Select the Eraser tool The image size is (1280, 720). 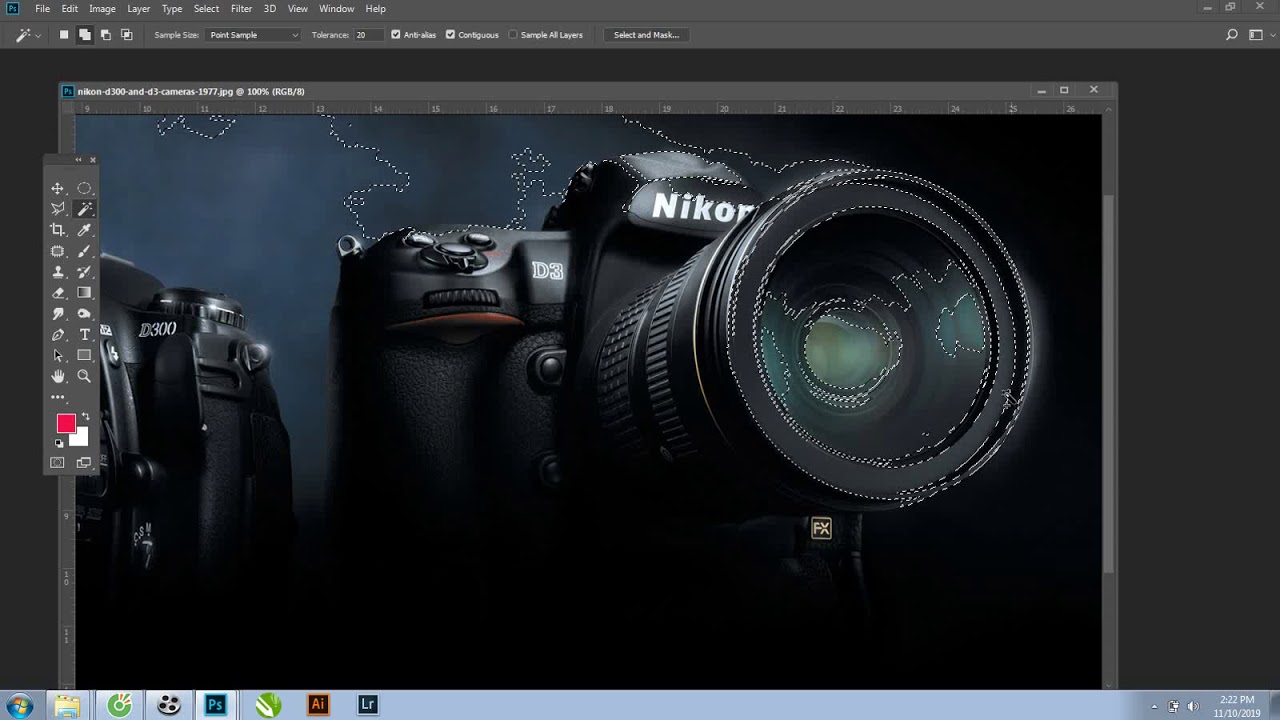pyautogui.click(x=58, y=293)
